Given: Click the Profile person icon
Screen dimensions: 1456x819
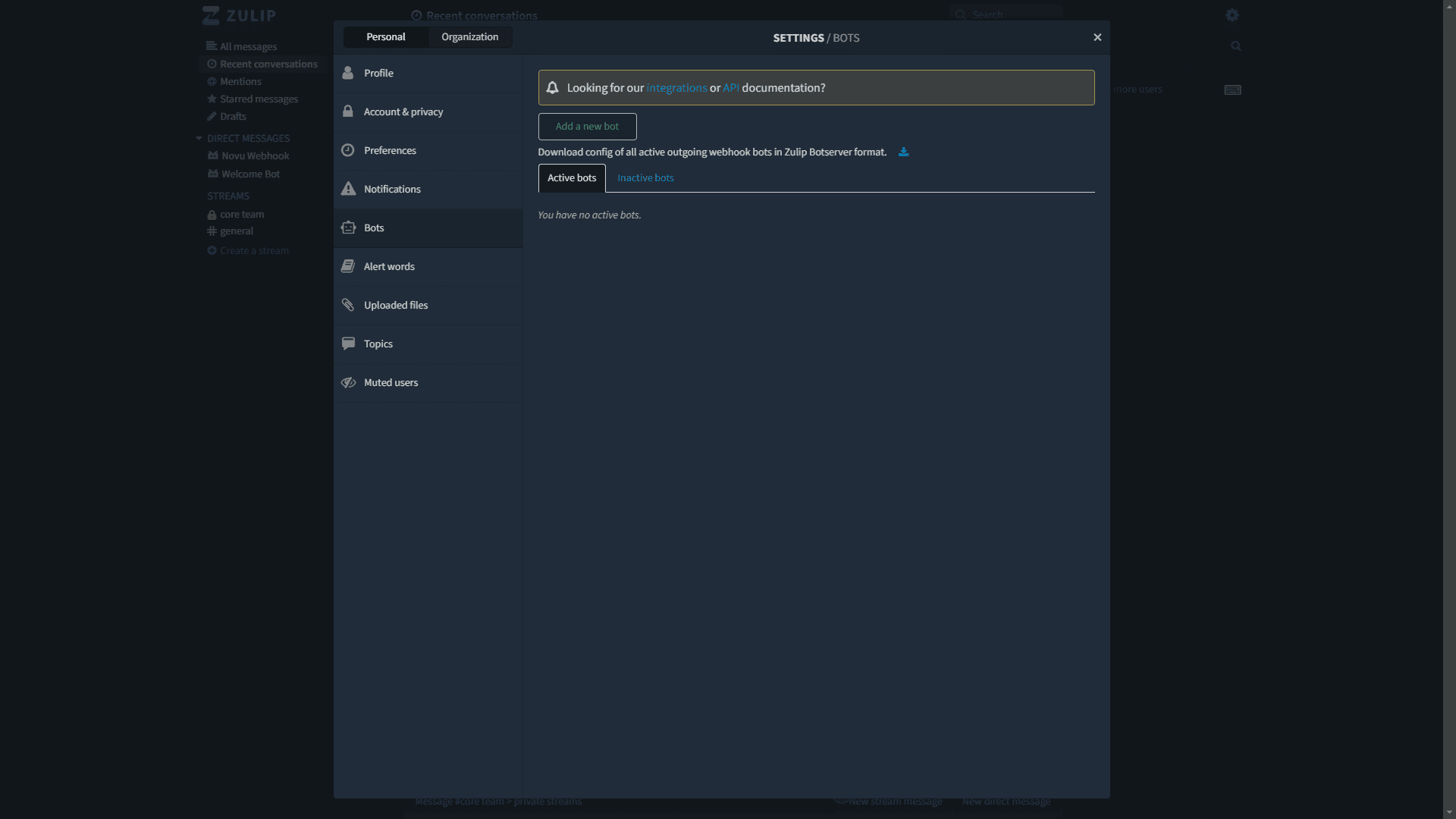Looking at the screenshot, I should tap(348, 73).
